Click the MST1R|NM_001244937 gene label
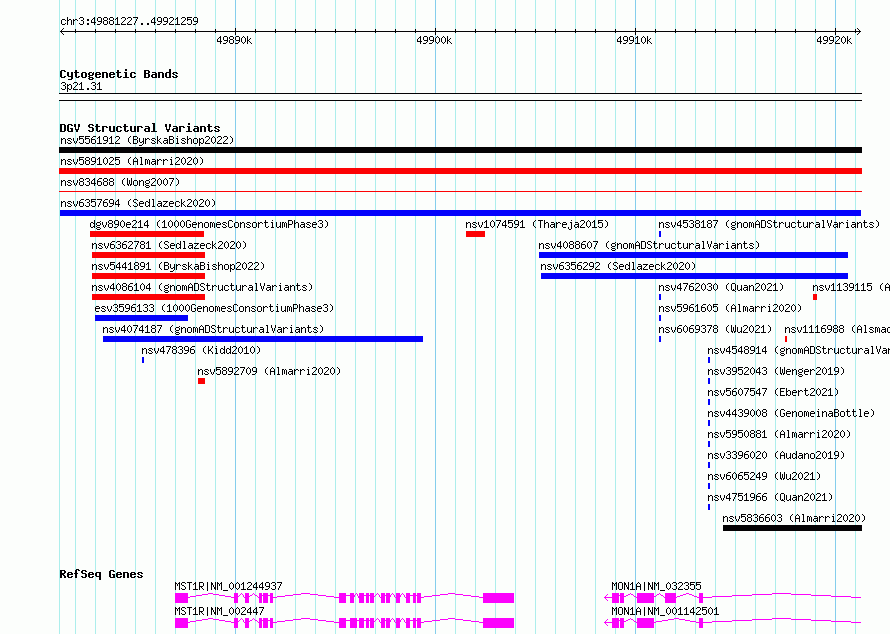This screenshot has width=890, height=634. [x=228, y=586]
